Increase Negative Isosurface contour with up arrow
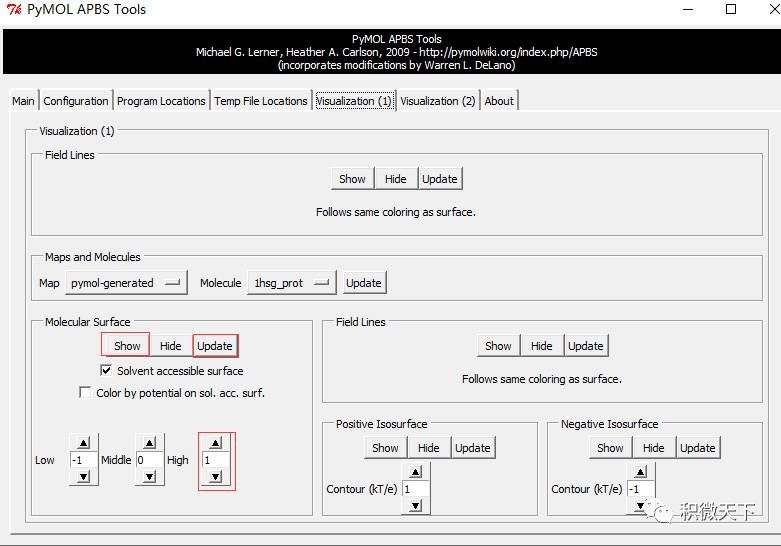 641,472
